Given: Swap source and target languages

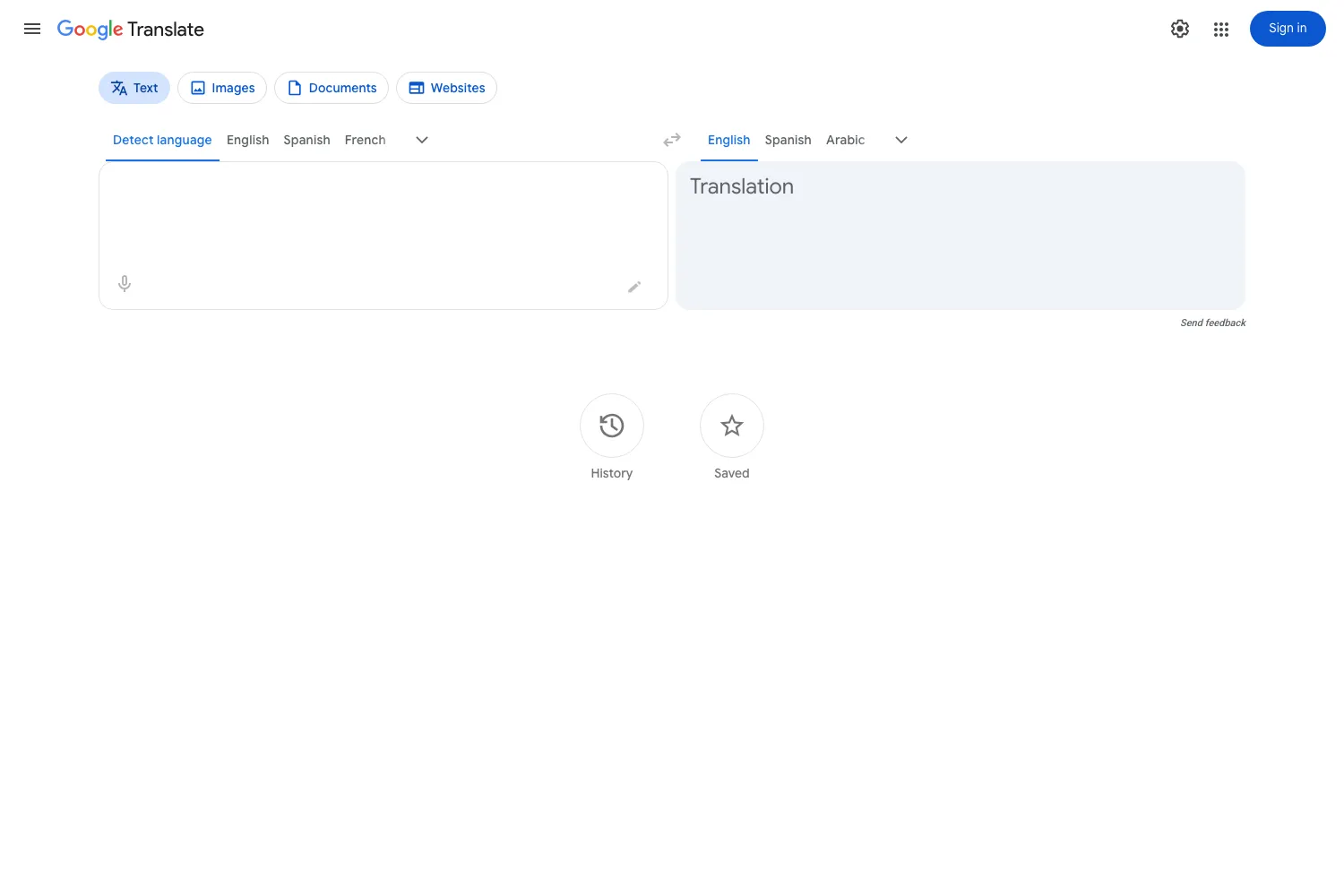Looking at the screenshot, I should tap(672, 140).
